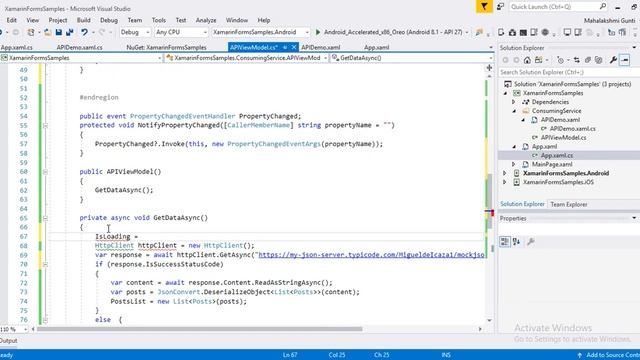This screenshot has width=640, height=360.
Task: Open the Debug menu
Action: coord(109,20)
